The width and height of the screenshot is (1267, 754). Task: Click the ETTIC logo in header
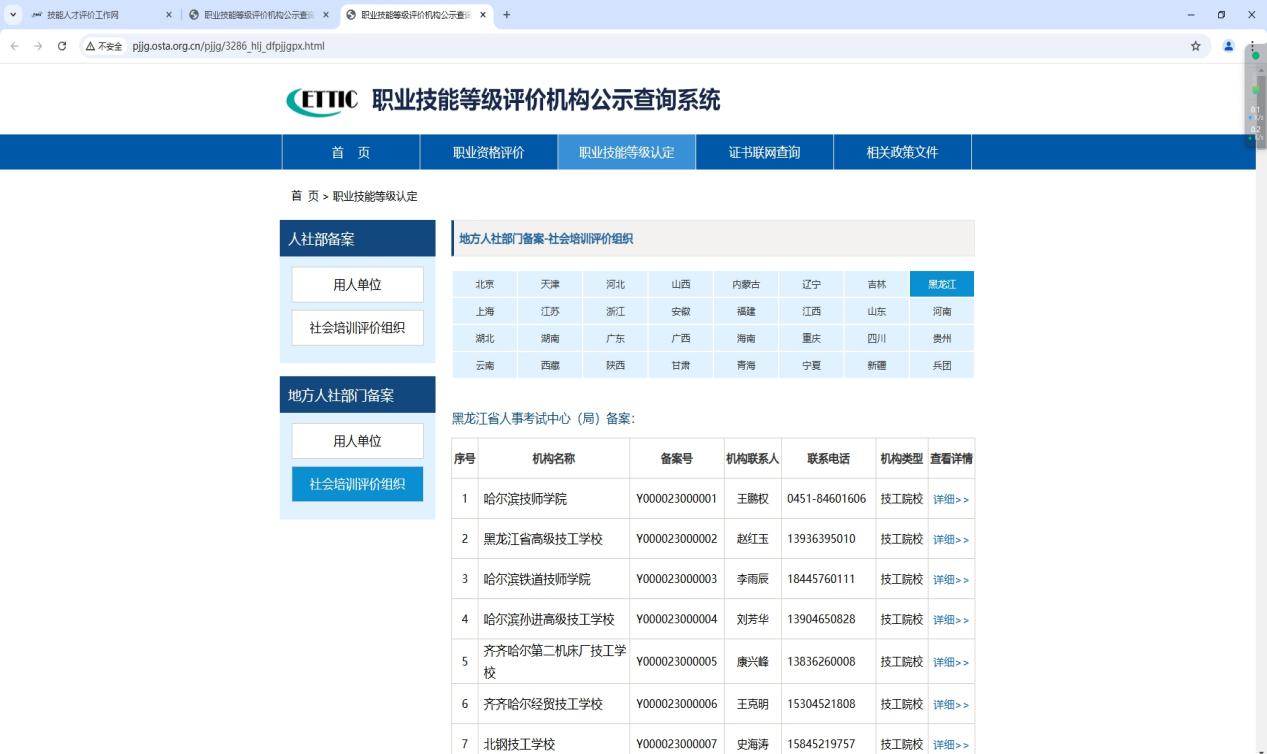(322, 101)
